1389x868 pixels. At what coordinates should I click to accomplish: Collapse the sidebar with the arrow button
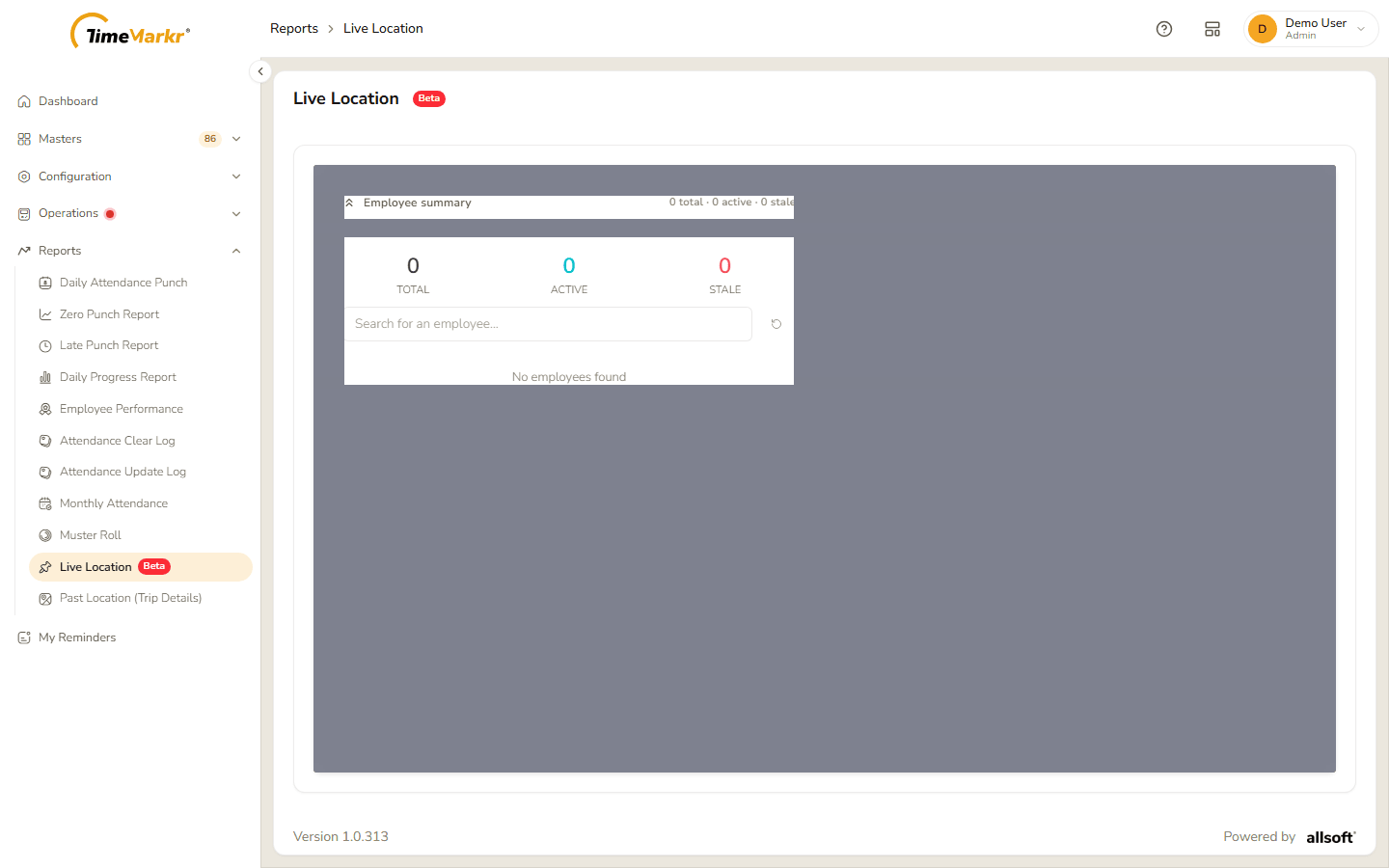click(260, 71)
